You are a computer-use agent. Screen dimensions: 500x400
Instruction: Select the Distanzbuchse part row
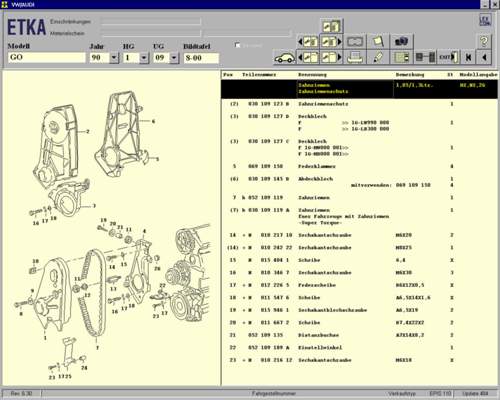coord(359,335)
